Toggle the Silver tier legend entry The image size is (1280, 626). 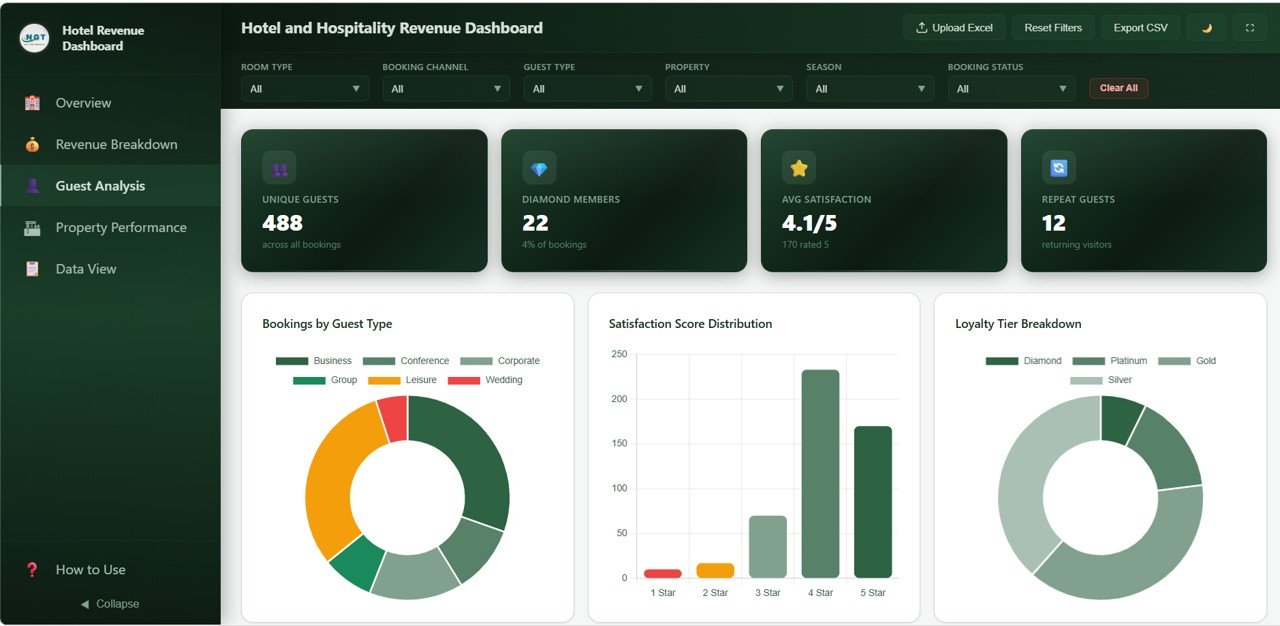[x=1109, y=380]
